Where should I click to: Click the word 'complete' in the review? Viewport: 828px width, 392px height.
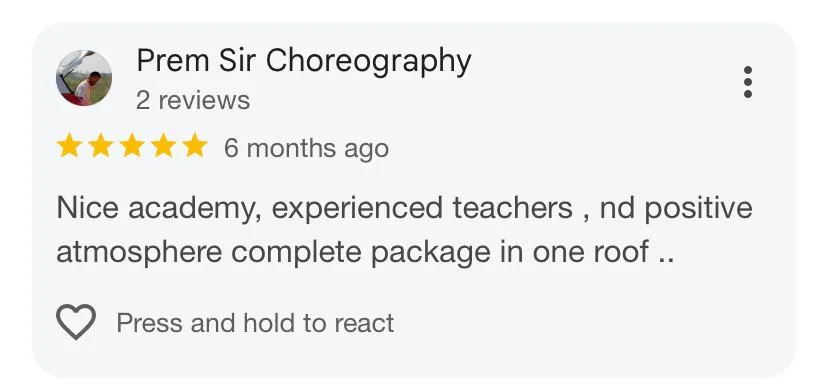click(296, 254)
